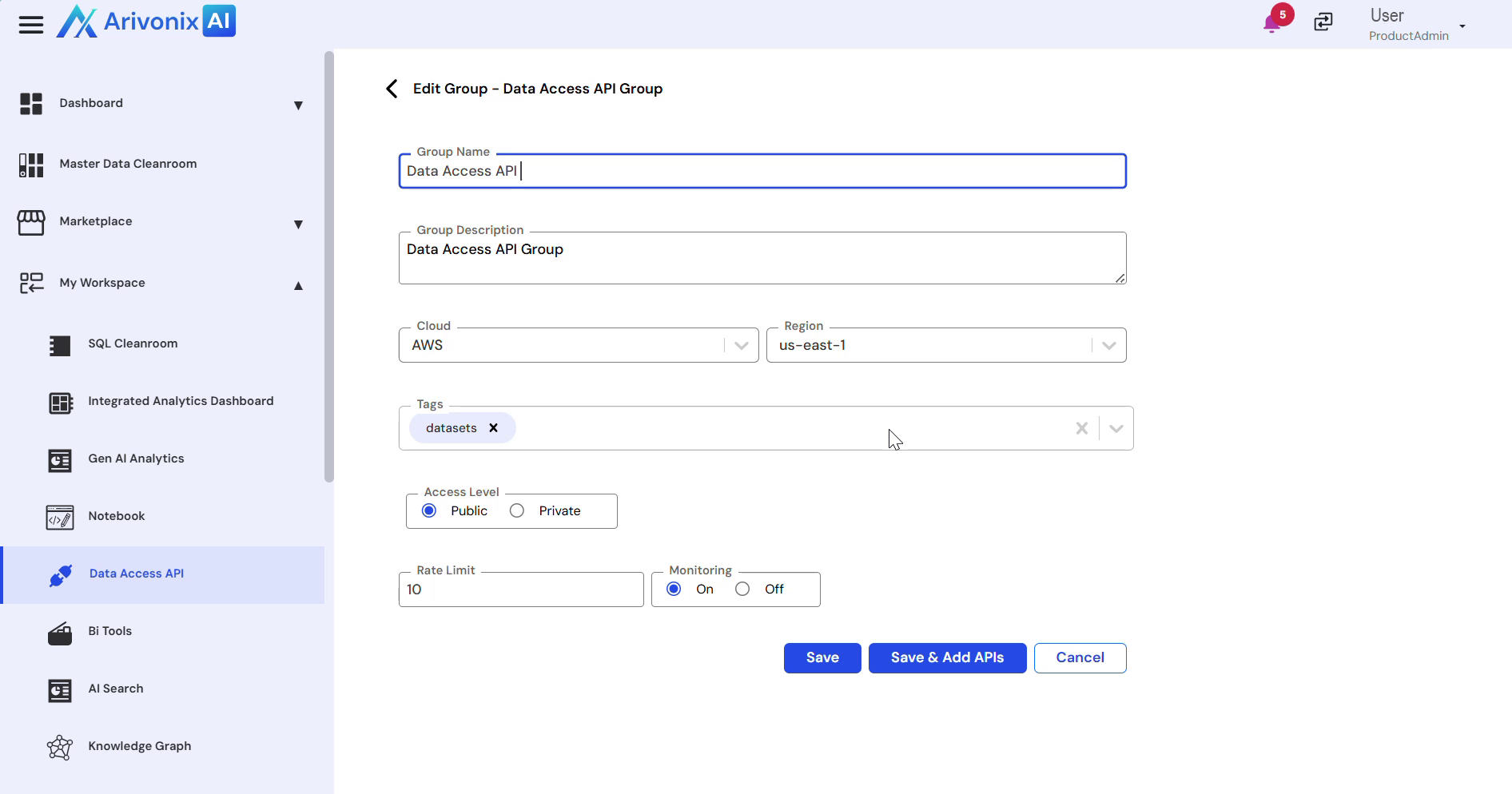
Task: Select the Public access level
Action: pyautogui.click(x=429, y=511)
